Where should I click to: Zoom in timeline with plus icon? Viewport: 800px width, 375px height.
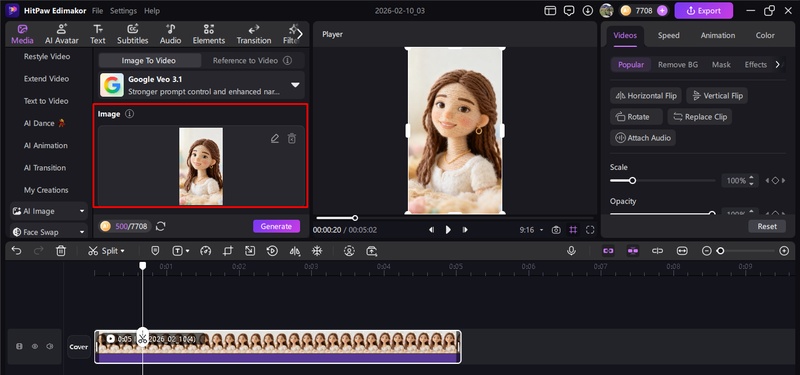785,251
